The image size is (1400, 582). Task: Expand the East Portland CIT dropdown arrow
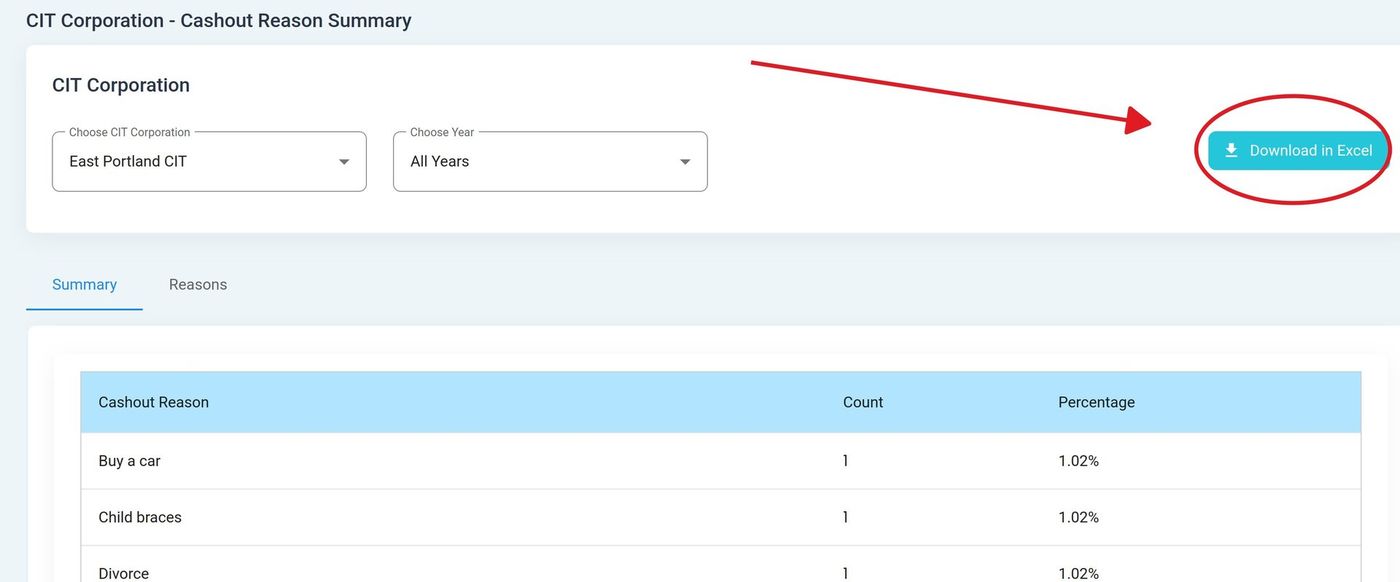point(344,162)
